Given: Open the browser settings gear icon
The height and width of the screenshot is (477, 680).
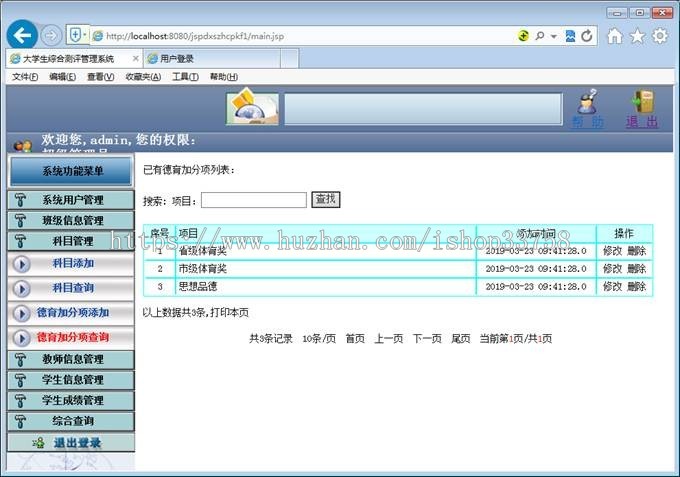Looking at the screenshot, I should coord(660,36).
